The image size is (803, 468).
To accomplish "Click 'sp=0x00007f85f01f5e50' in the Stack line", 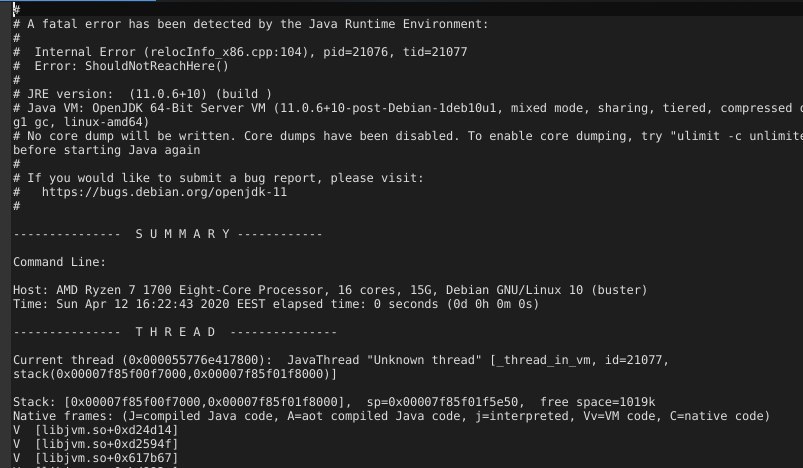I will (x=442, y=402).
